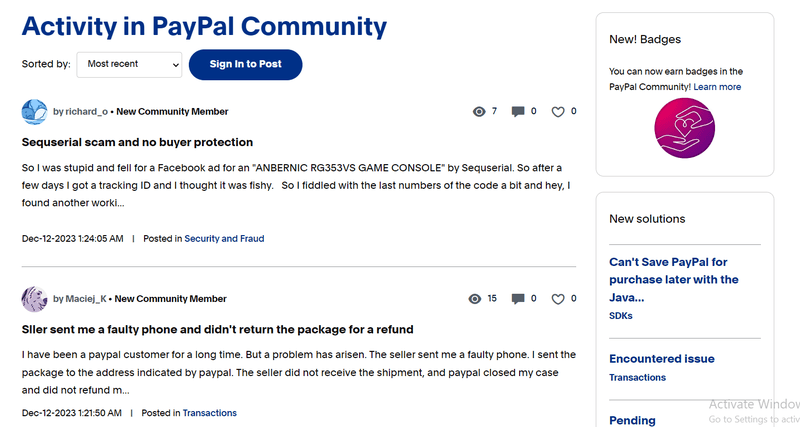Screen dimensions: 800x427
Task: Like richard_o's post with the heart icon
Action: click(558, 112)
